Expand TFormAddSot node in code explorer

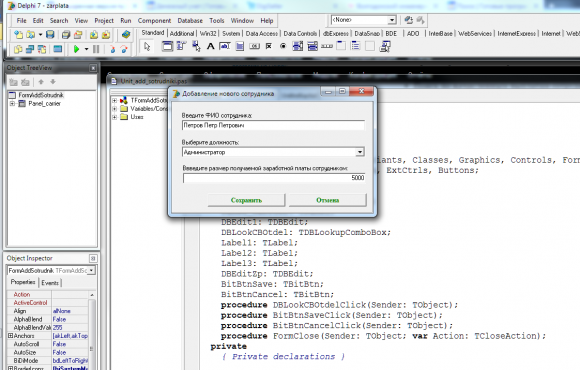click(x=114, y=100)
